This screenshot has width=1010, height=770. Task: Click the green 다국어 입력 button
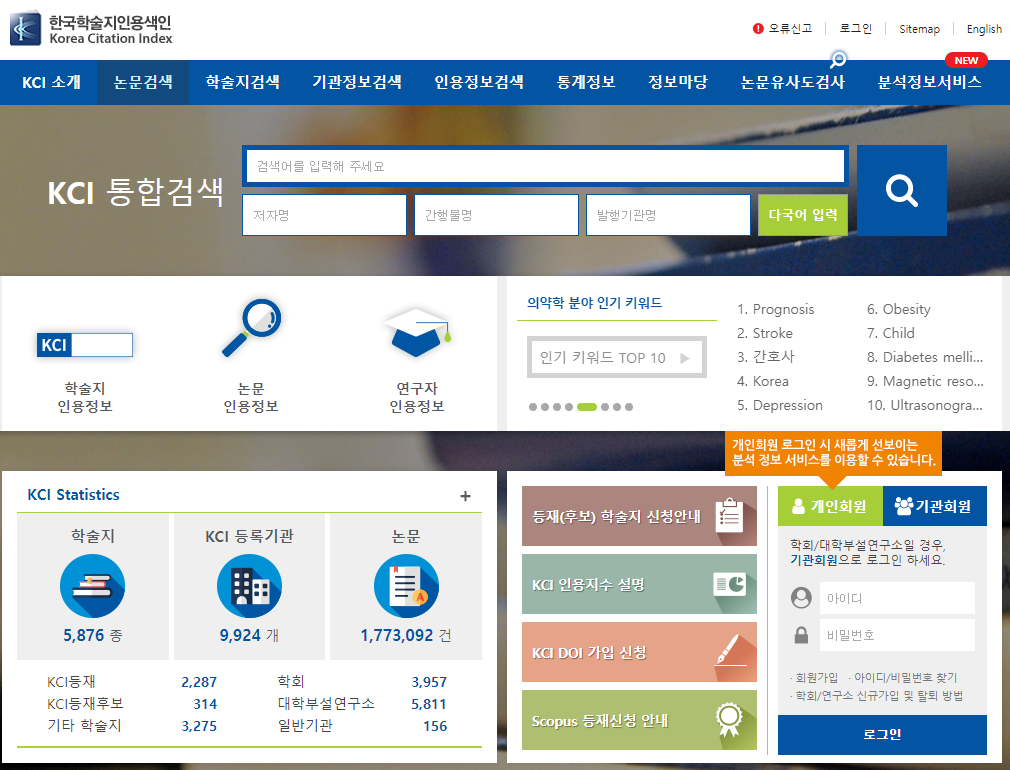803,215
